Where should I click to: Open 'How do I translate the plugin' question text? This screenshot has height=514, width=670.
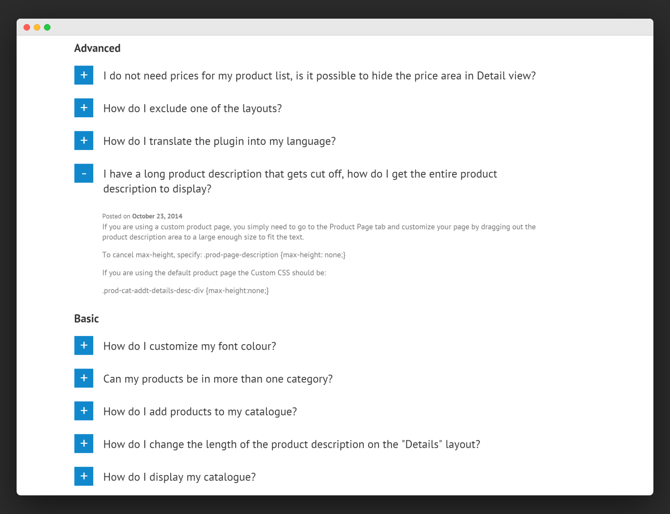coord(219,141)
